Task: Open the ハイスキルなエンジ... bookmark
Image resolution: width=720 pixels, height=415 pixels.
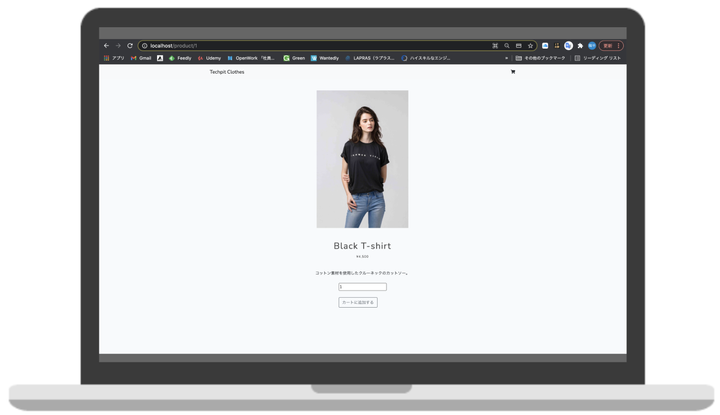Action: [426, 58]
